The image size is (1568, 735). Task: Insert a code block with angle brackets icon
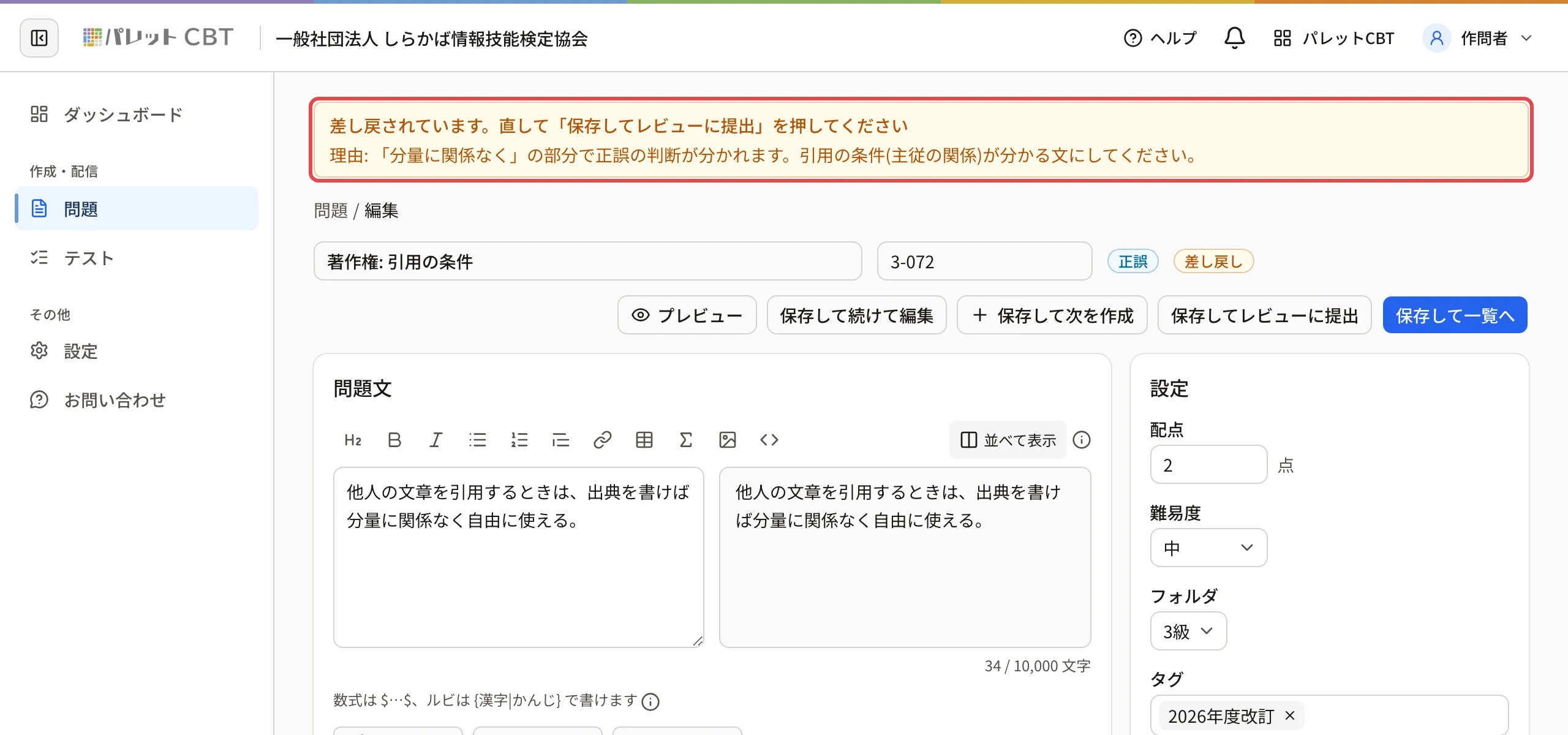tap(769, 440)
